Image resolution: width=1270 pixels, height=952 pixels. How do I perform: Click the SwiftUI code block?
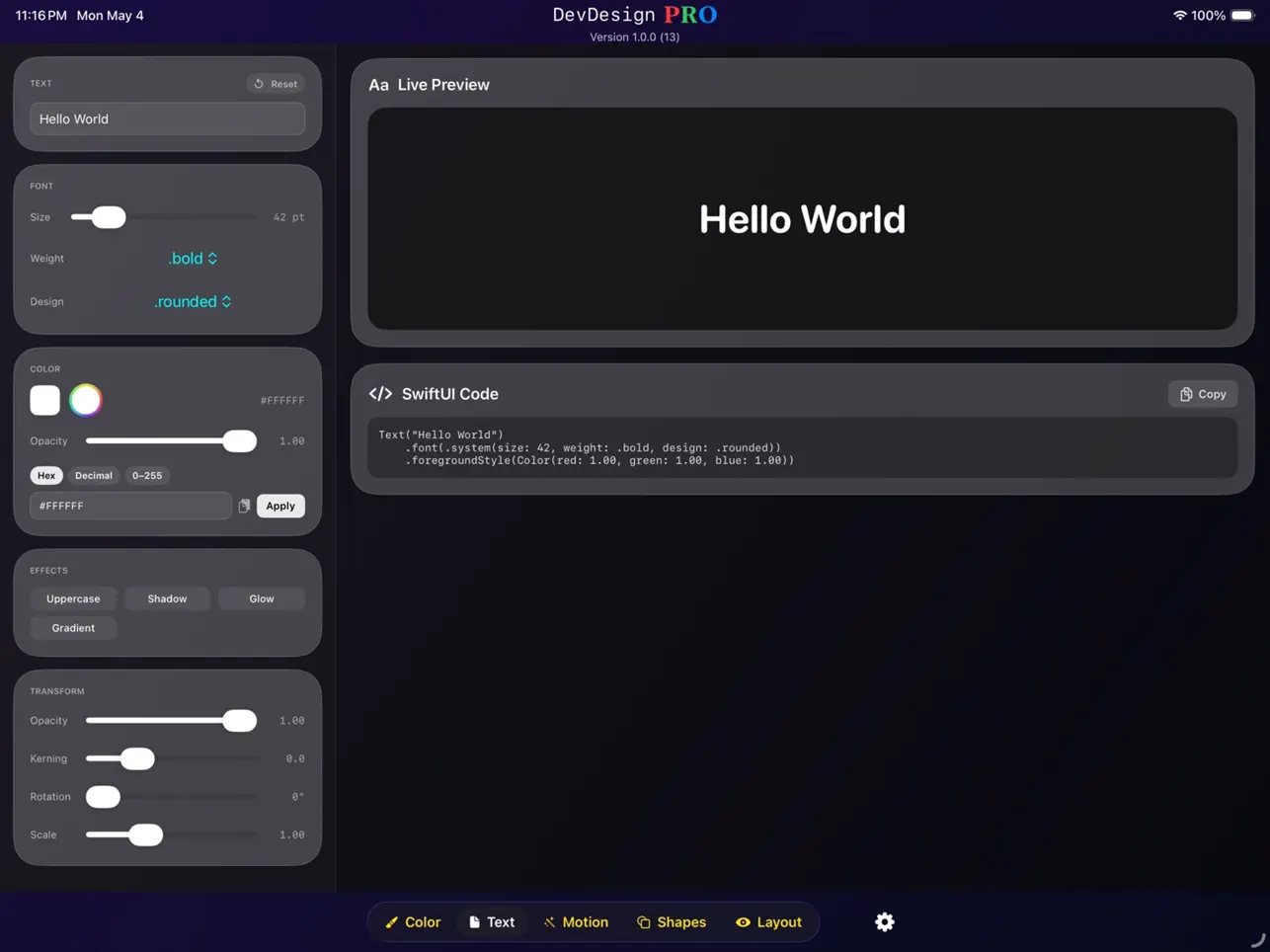coord(802,447)
